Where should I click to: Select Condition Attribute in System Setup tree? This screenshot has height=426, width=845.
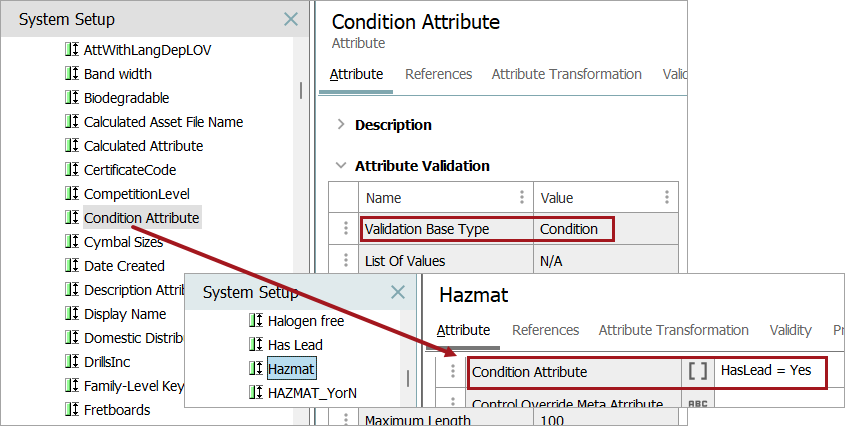141,218
